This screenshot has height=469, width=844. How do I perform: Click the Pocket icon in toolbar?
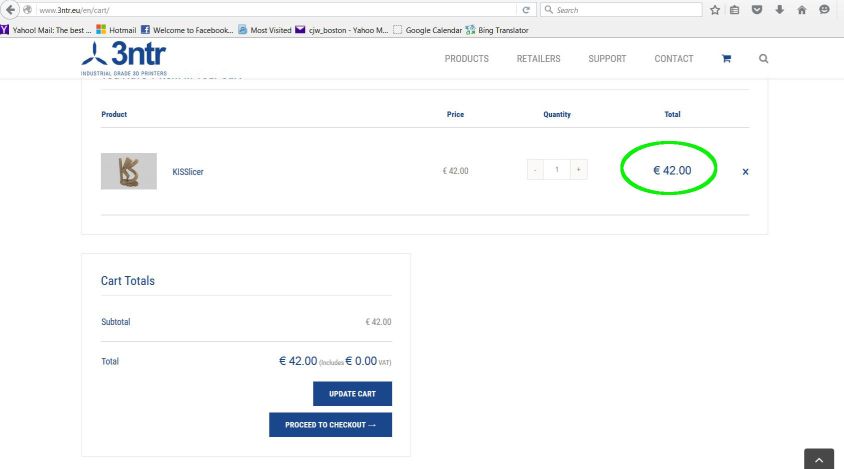coord(757,10)
